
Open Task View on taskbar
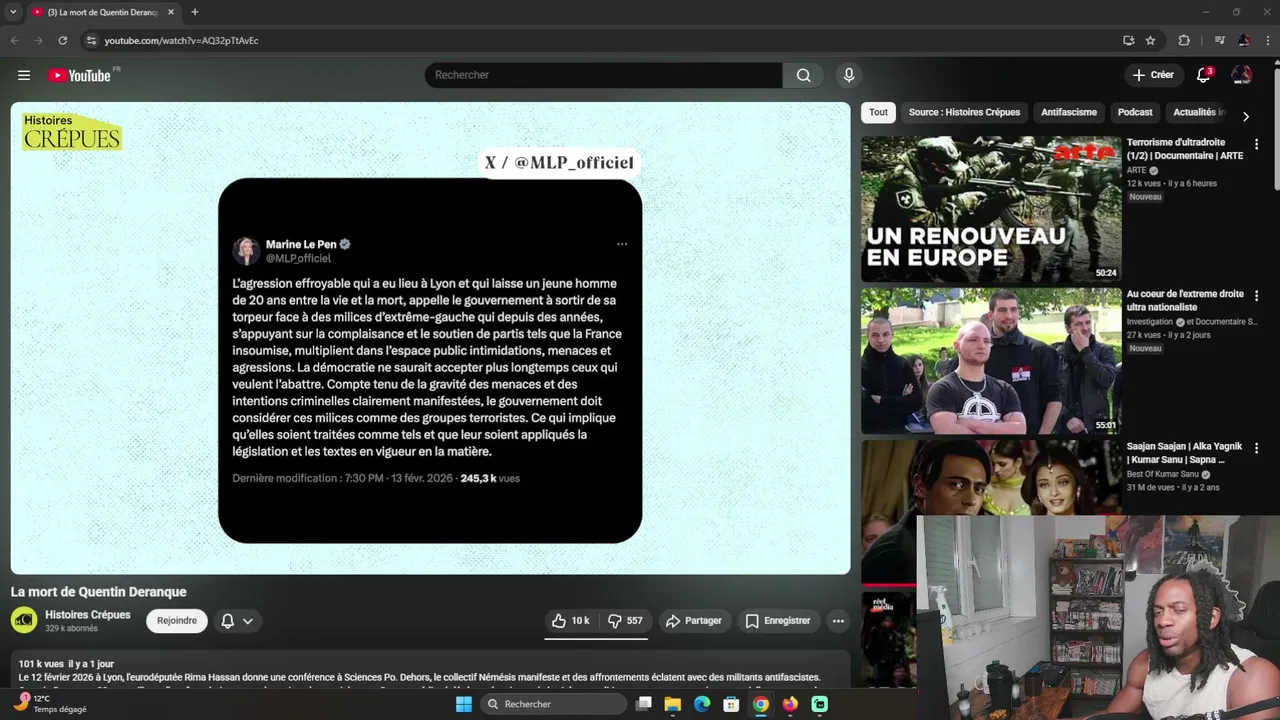coord(644,704)
